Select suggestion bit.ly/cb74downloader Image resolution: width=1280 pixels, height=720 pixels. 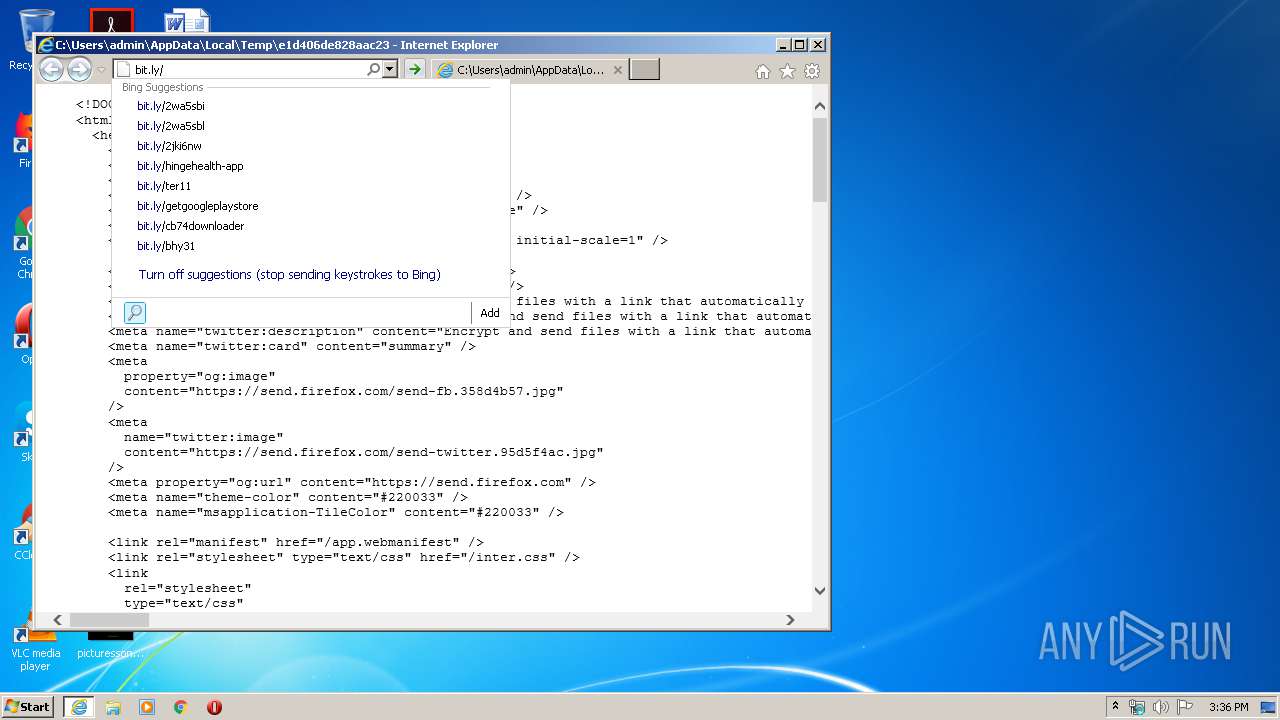[191, 226]
